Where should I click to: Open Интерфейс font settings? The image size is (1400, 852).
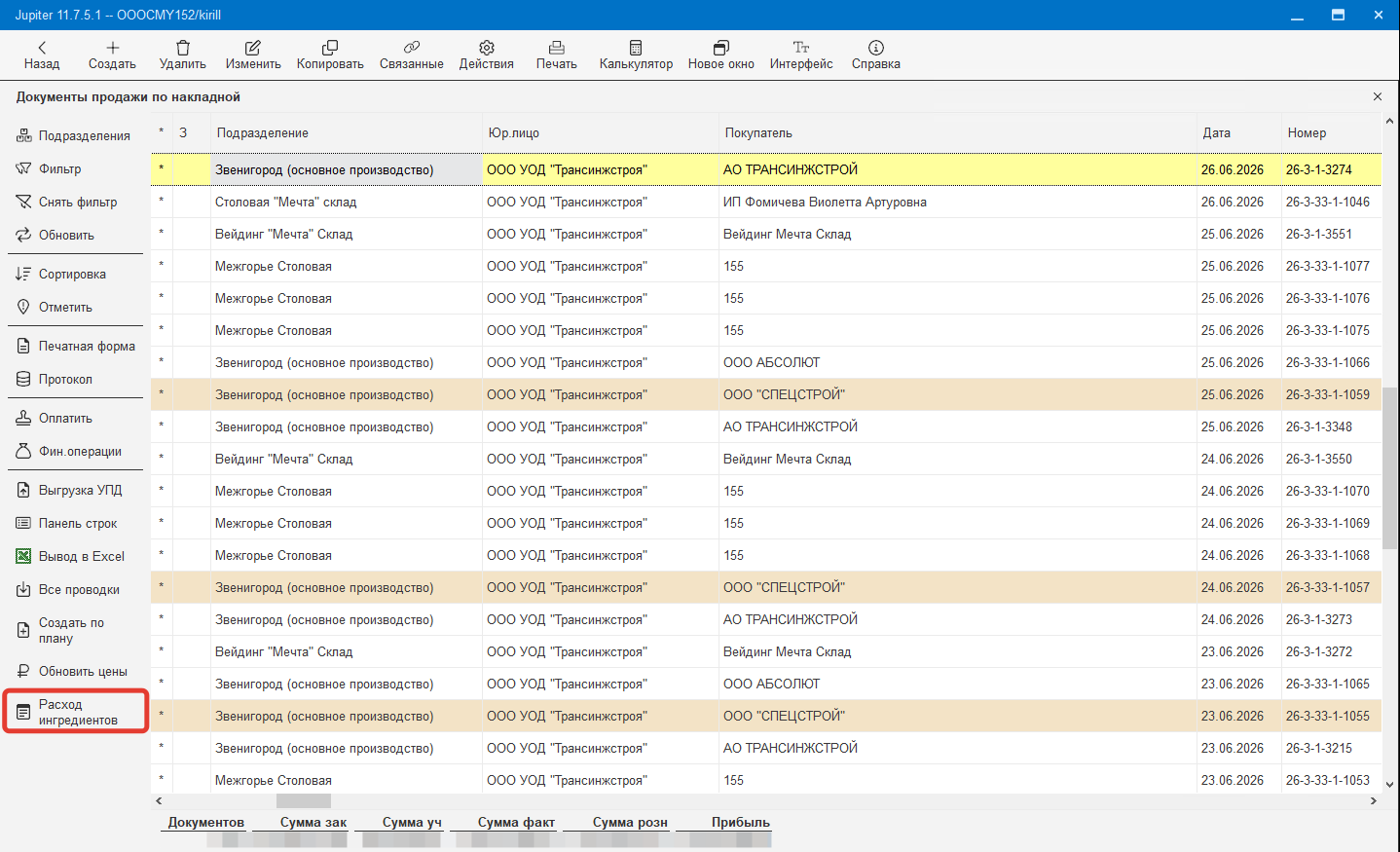click(801, 56)
